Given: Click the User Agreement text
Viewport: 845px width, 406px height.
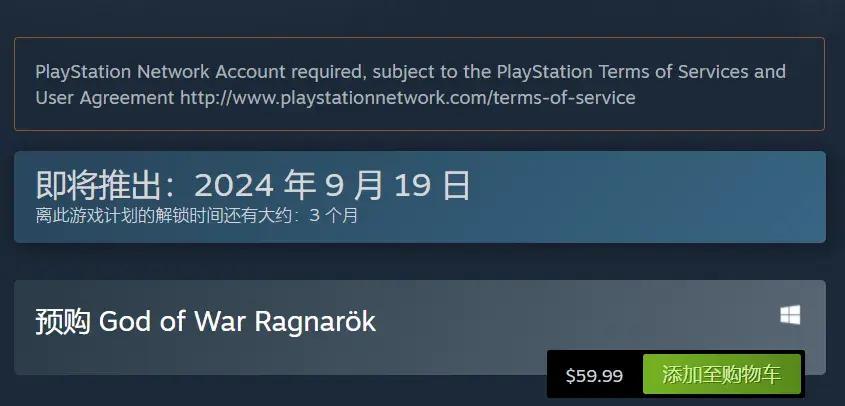Looking at the screenshot, I should (105, 98).
